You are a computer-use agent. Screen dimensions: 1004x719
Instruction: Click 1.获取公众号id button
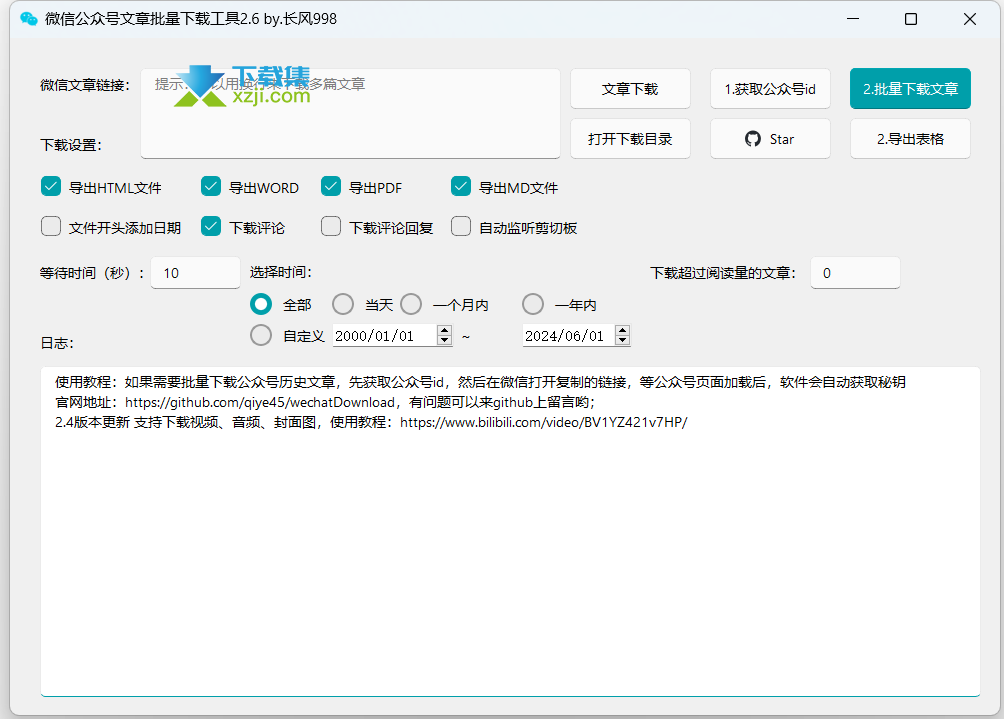click(x=770, y=88)
